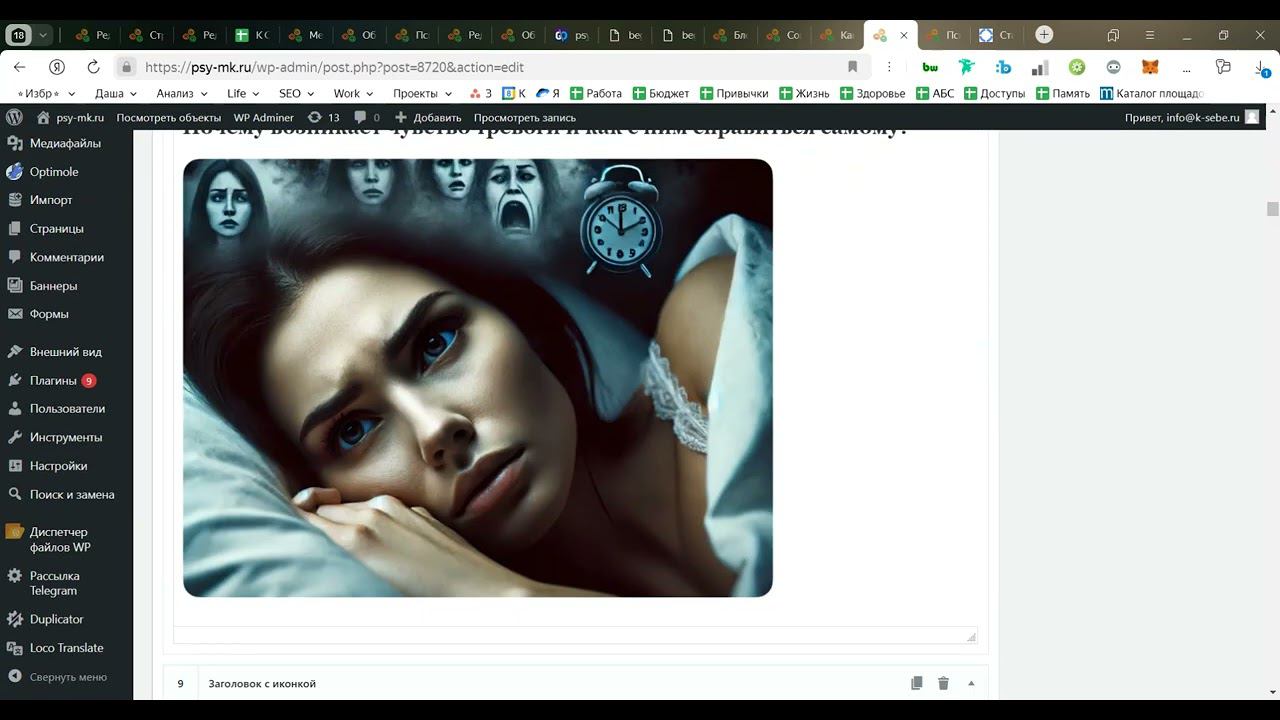Click the WordPress logo in admin bar
This screenshot has height=720, width=1280.
click(14, 117)
